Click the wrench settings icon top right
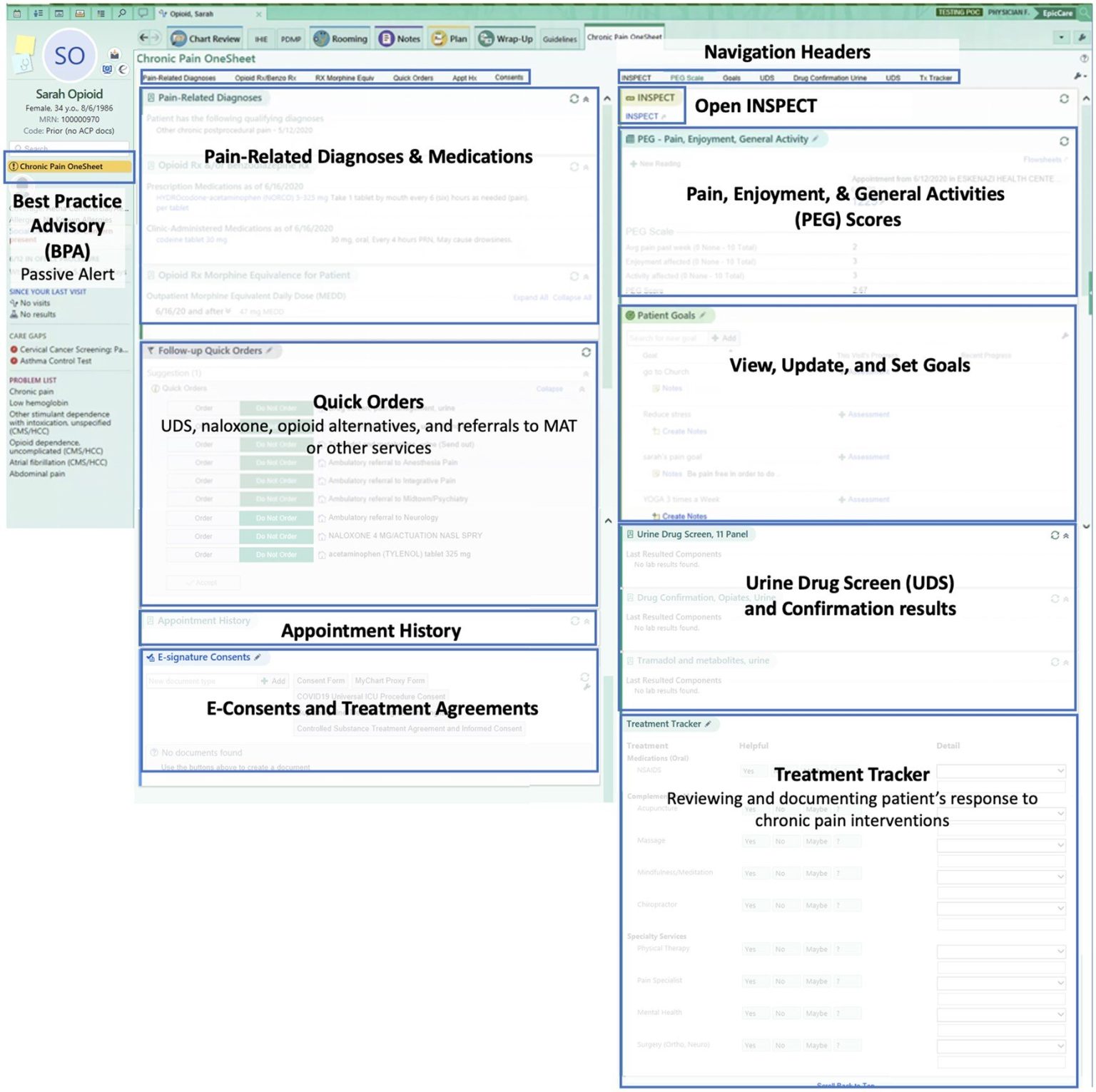This screenshot has width=1096, height=1092. click(x=1082, y=37)
